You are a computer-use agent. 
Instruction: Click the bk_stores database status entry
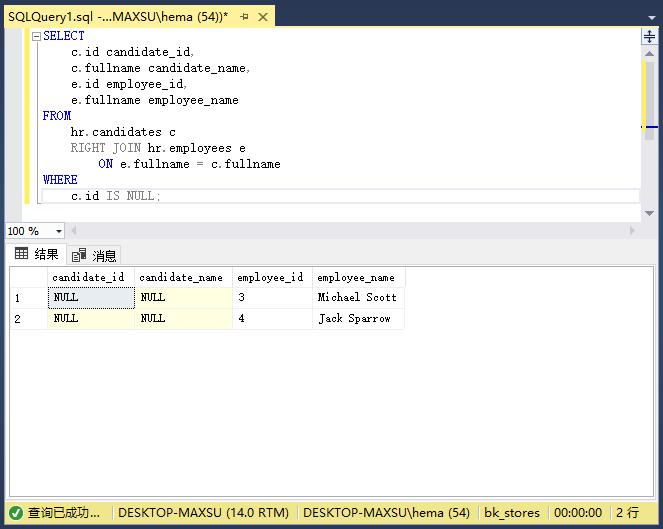click(x=512, y=513)
